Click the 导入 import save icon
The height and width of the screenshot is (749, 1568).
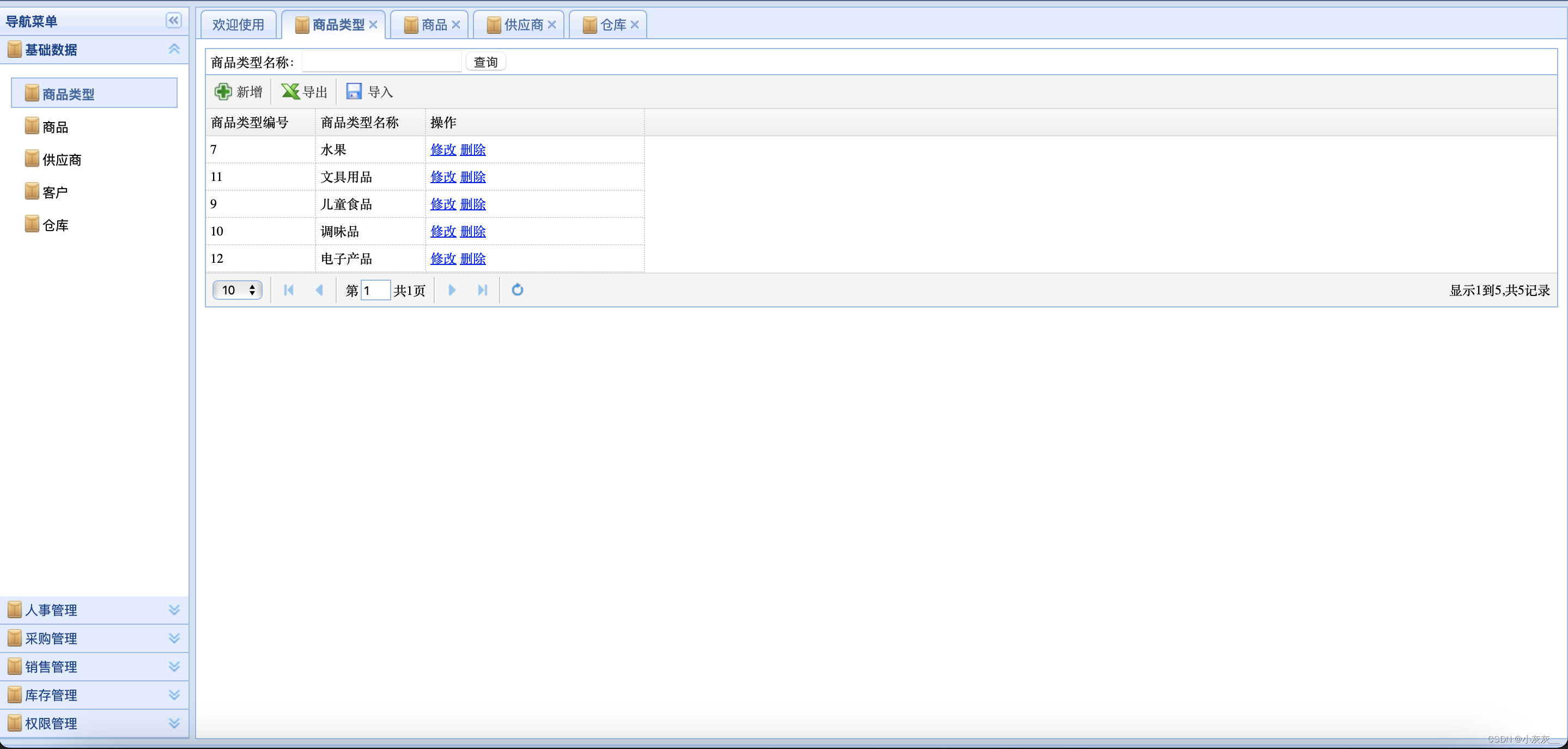[354, 92]
